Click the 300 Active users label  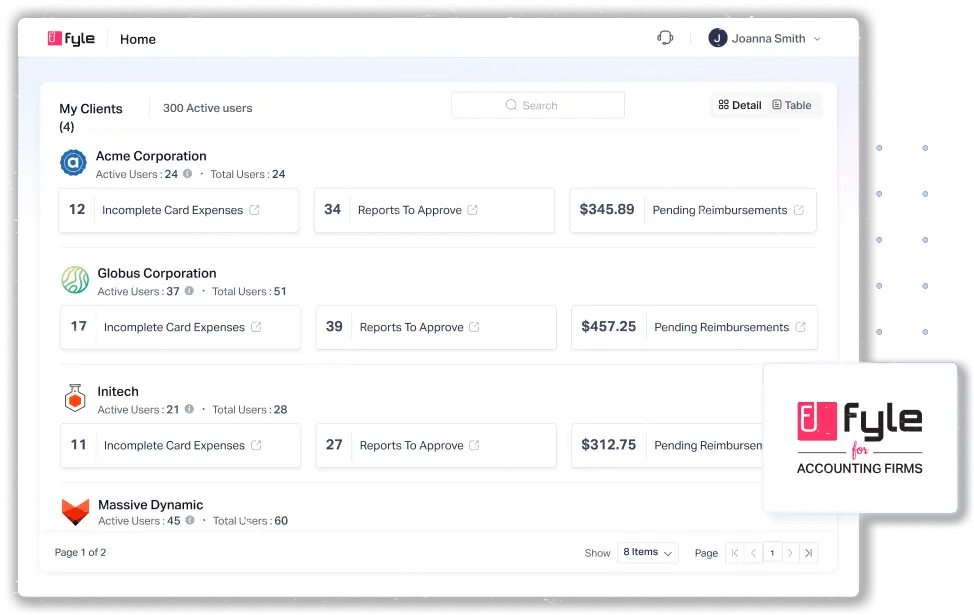coord(207,108)
